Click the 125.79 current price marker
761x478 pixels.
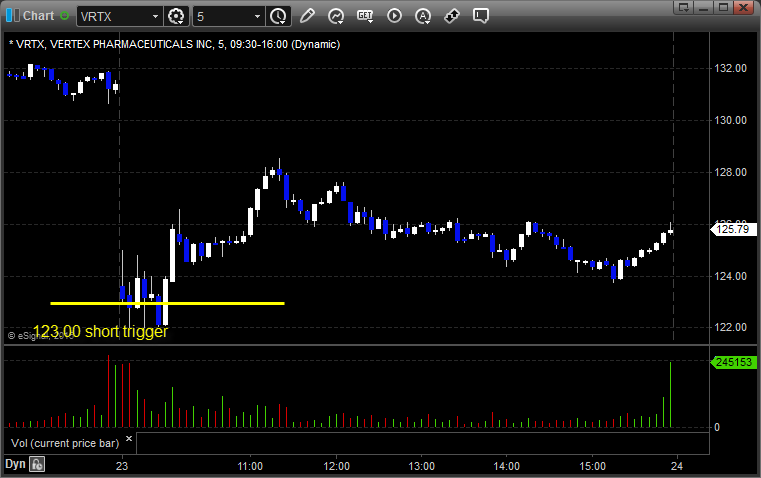pyautogui.click(x=733, y=229)
